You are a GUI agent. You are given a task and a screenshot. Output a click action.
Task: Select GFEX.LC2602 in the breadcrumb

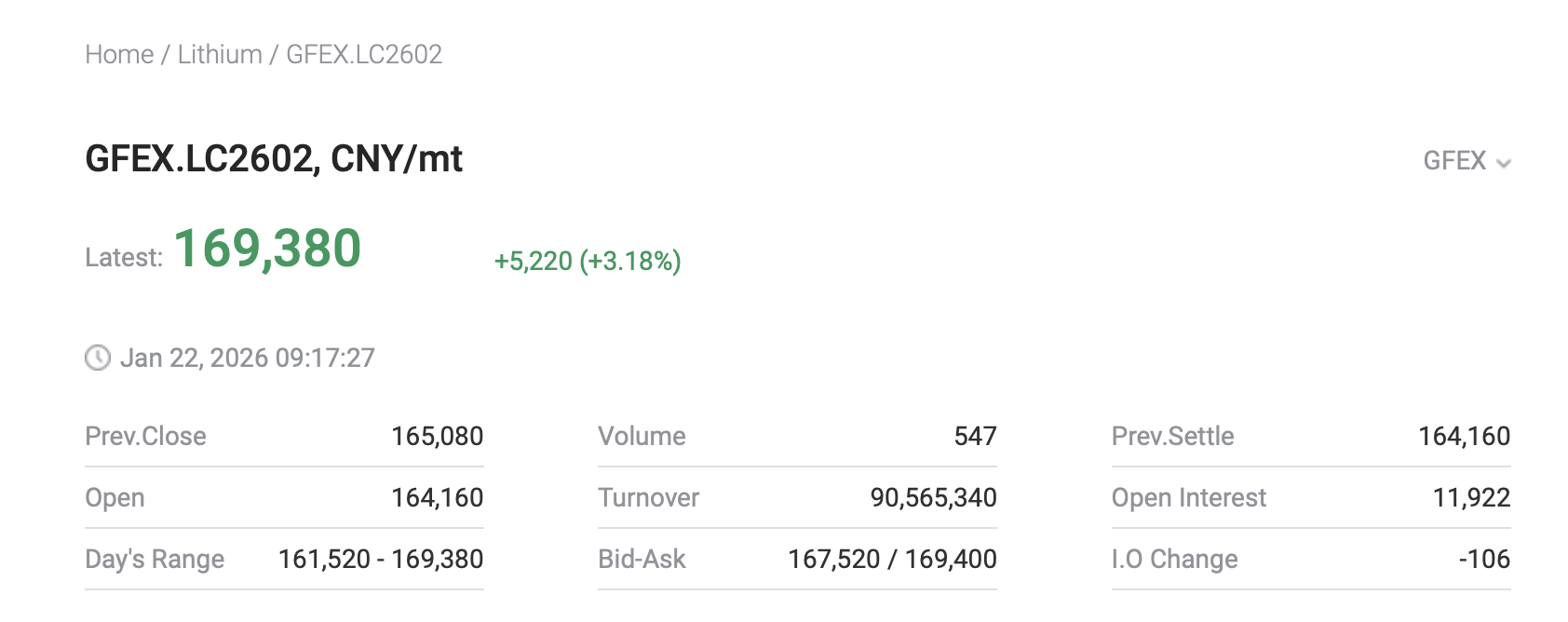(364, 55)
